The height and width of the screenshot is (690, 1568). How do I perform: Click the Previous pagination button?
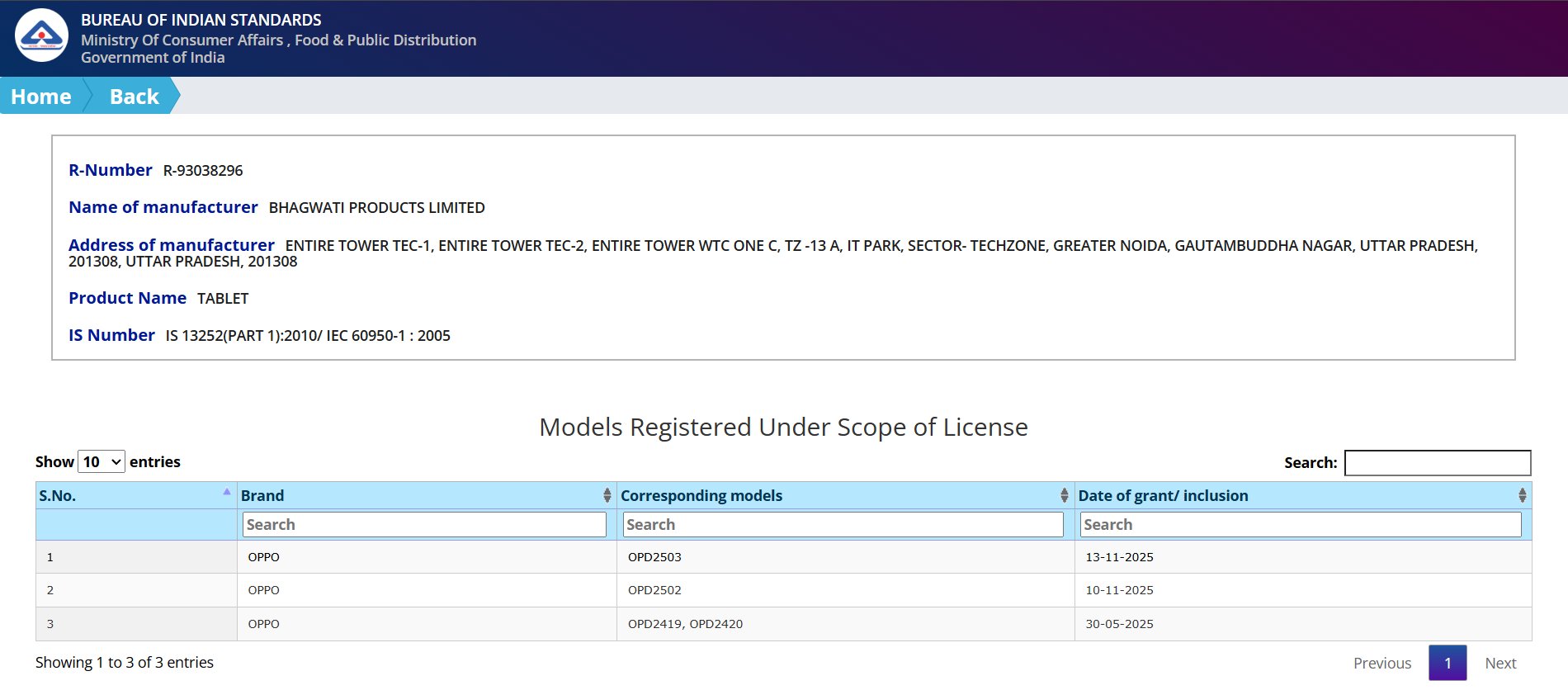[1381, 664]
